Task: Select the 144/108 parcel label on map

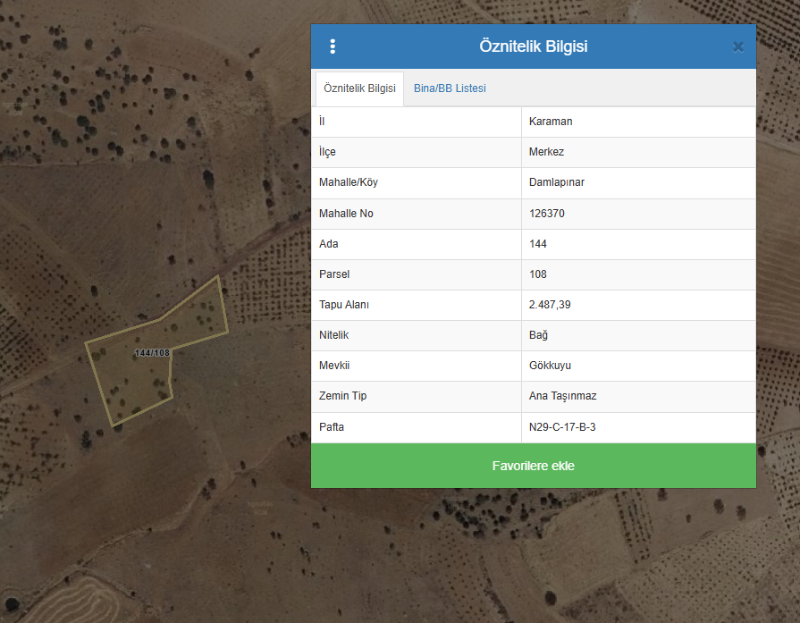Action: coord(152,353)
